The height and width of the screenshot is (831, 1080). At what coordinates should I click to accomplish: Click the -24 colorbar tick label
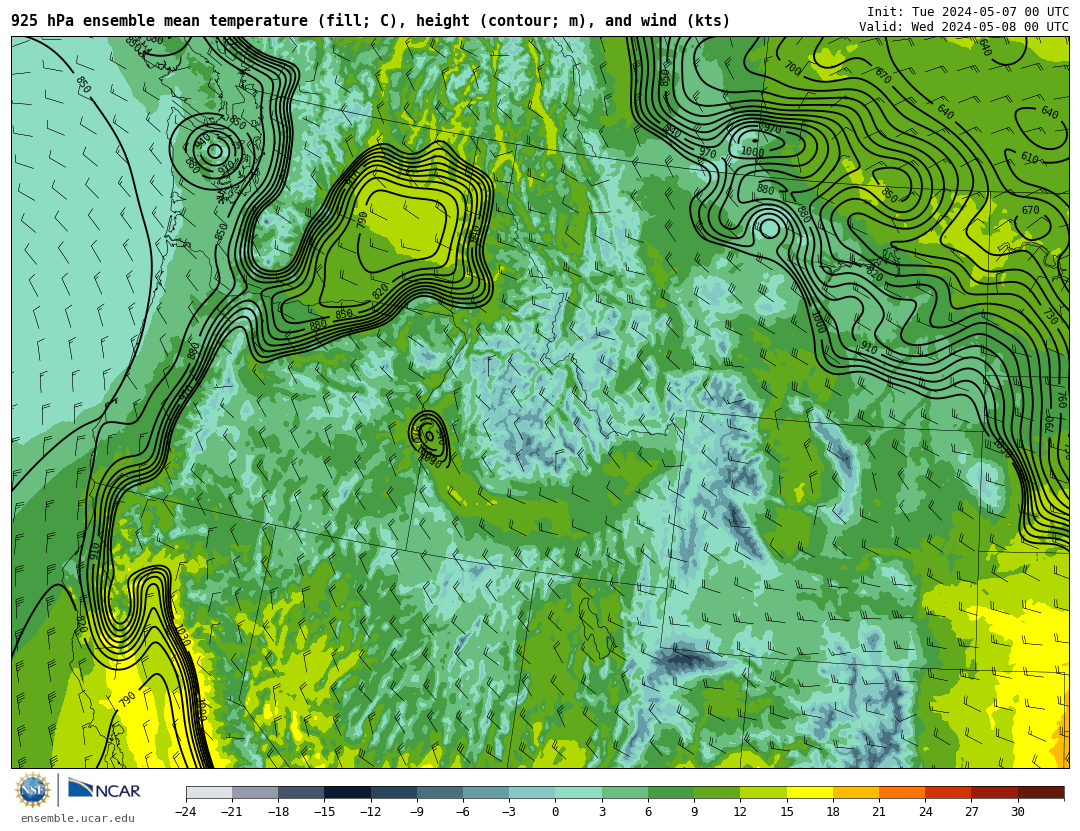pyautogui.click(x=185, y=812)
